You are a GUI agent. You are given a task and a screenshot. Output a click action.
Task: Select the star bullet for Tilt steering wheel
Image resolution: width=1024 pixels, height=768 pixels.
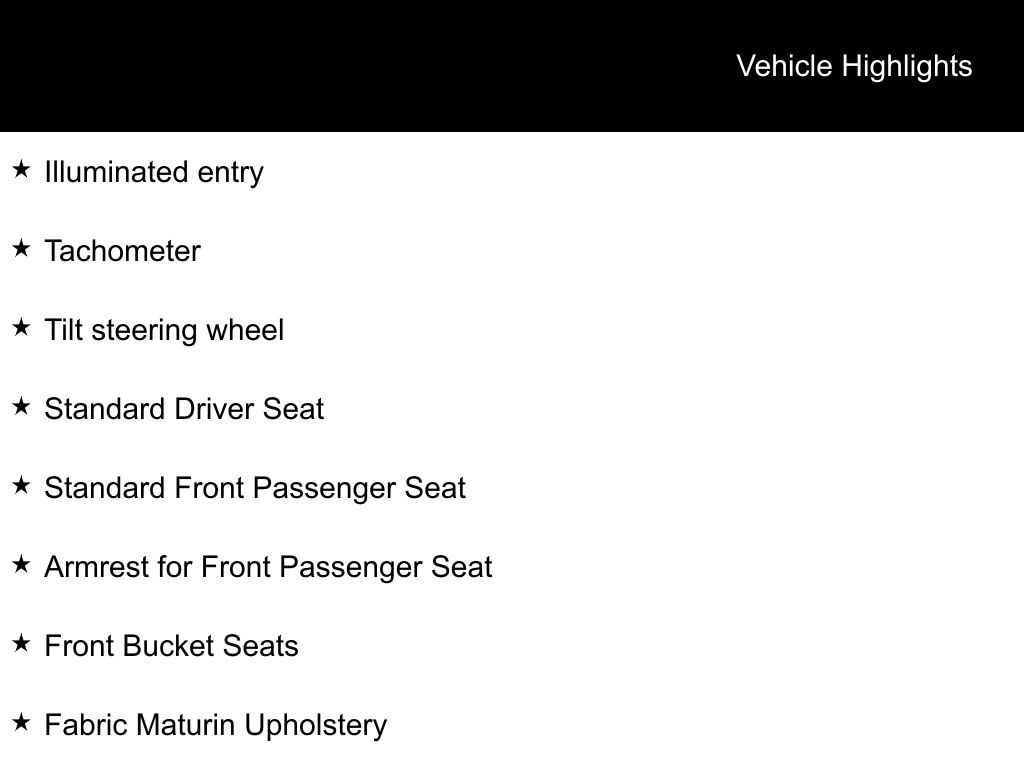(21, 328)
